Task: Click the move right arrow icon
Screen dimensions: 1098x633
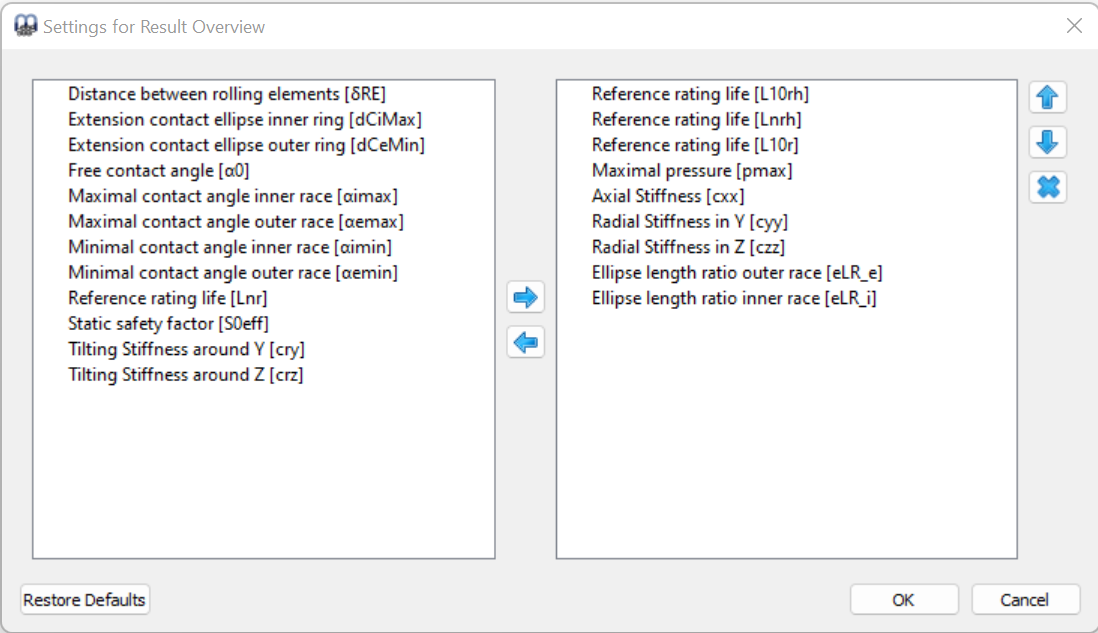Action: coord(525,298)
